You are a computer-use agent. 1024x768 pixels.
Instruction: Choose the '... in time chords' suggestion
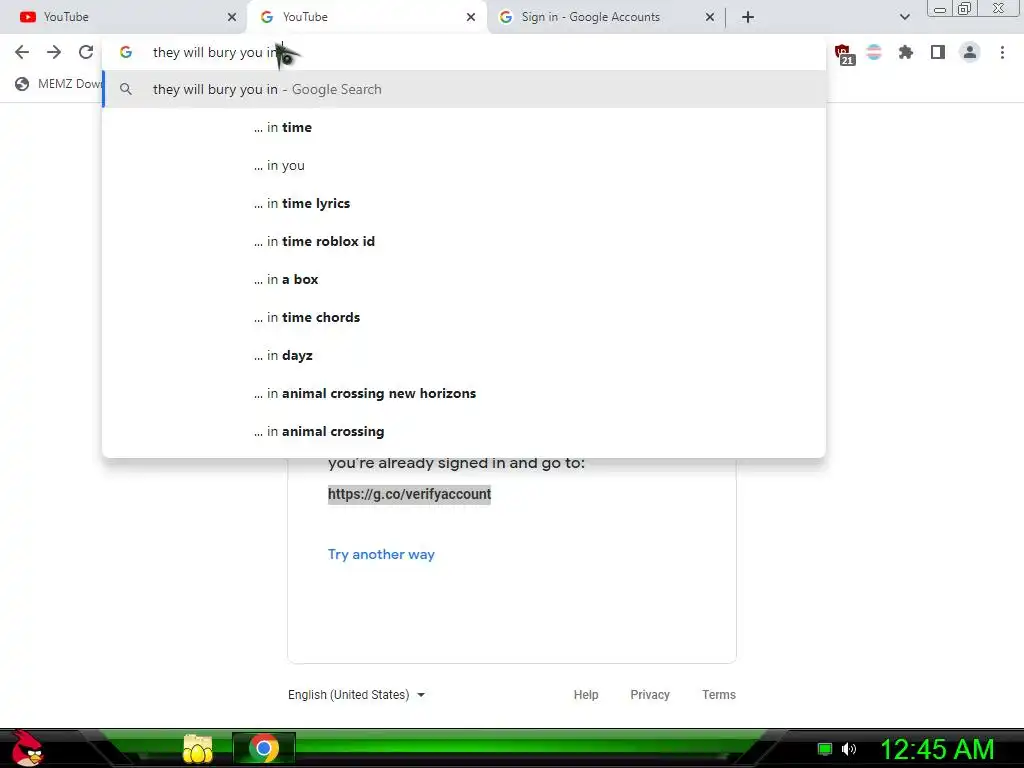point(464,317)
